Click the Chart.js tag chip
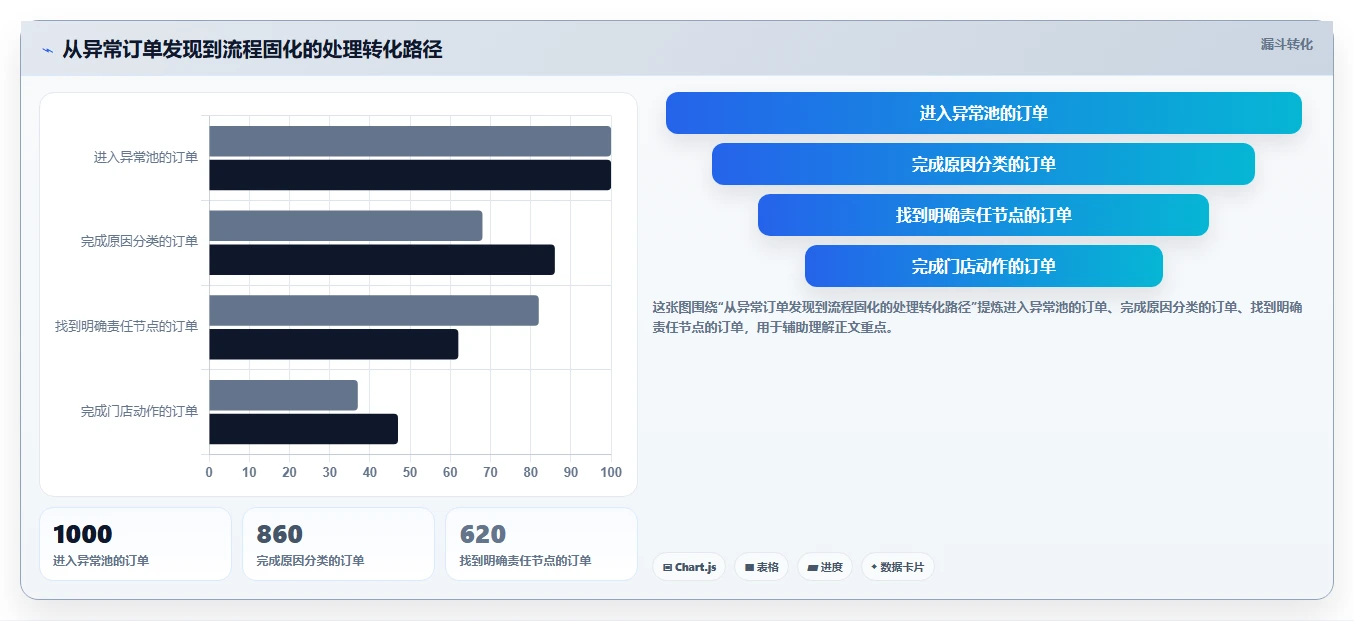 click(x=689, y=567)
